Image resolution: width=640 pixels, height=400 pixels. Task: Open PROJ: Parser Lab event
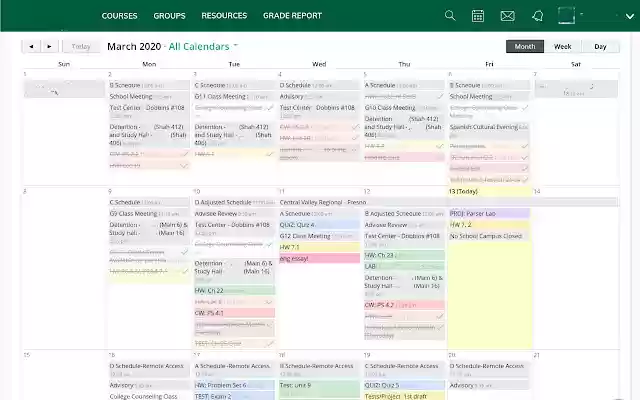point(489,213)
